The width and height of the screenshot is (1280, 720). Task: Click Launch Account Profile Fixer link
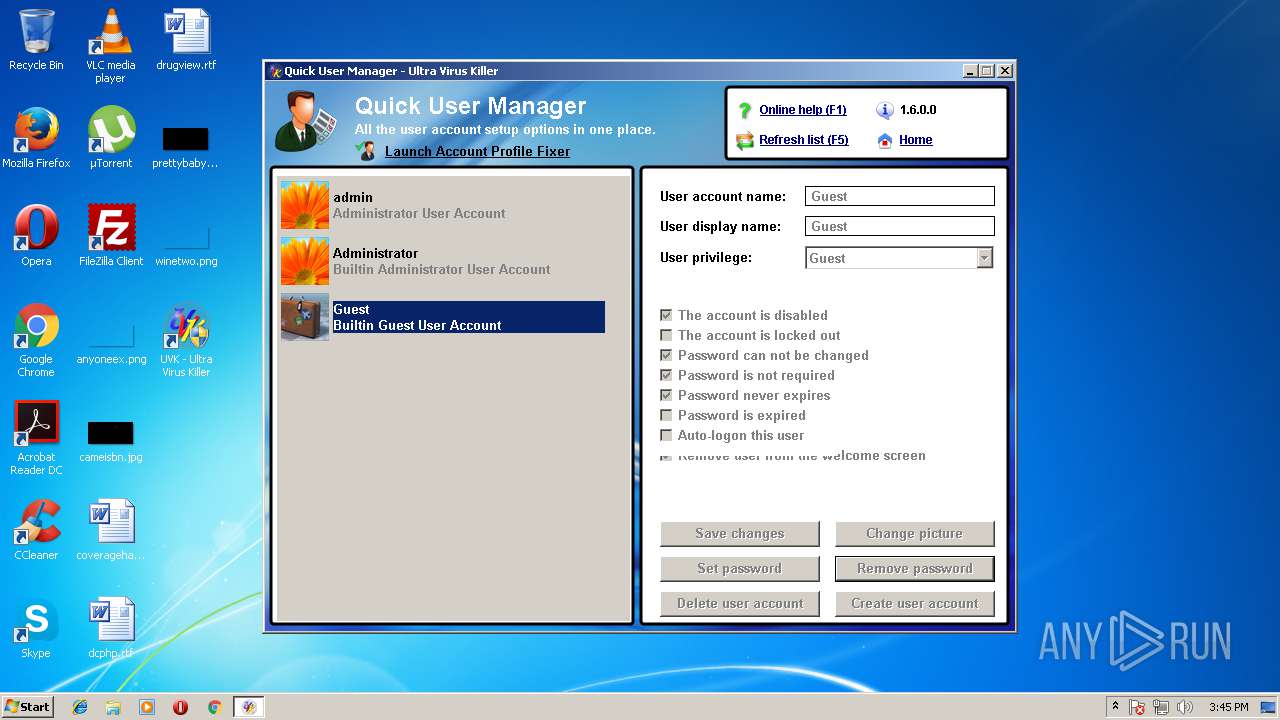pyautogui.click(x=477, y=152)
